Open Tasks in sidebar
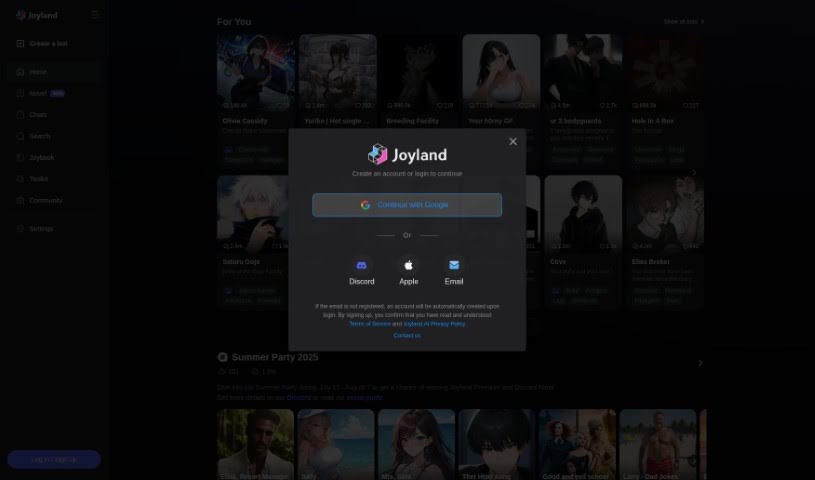815x480 pixels. point(54,178)
